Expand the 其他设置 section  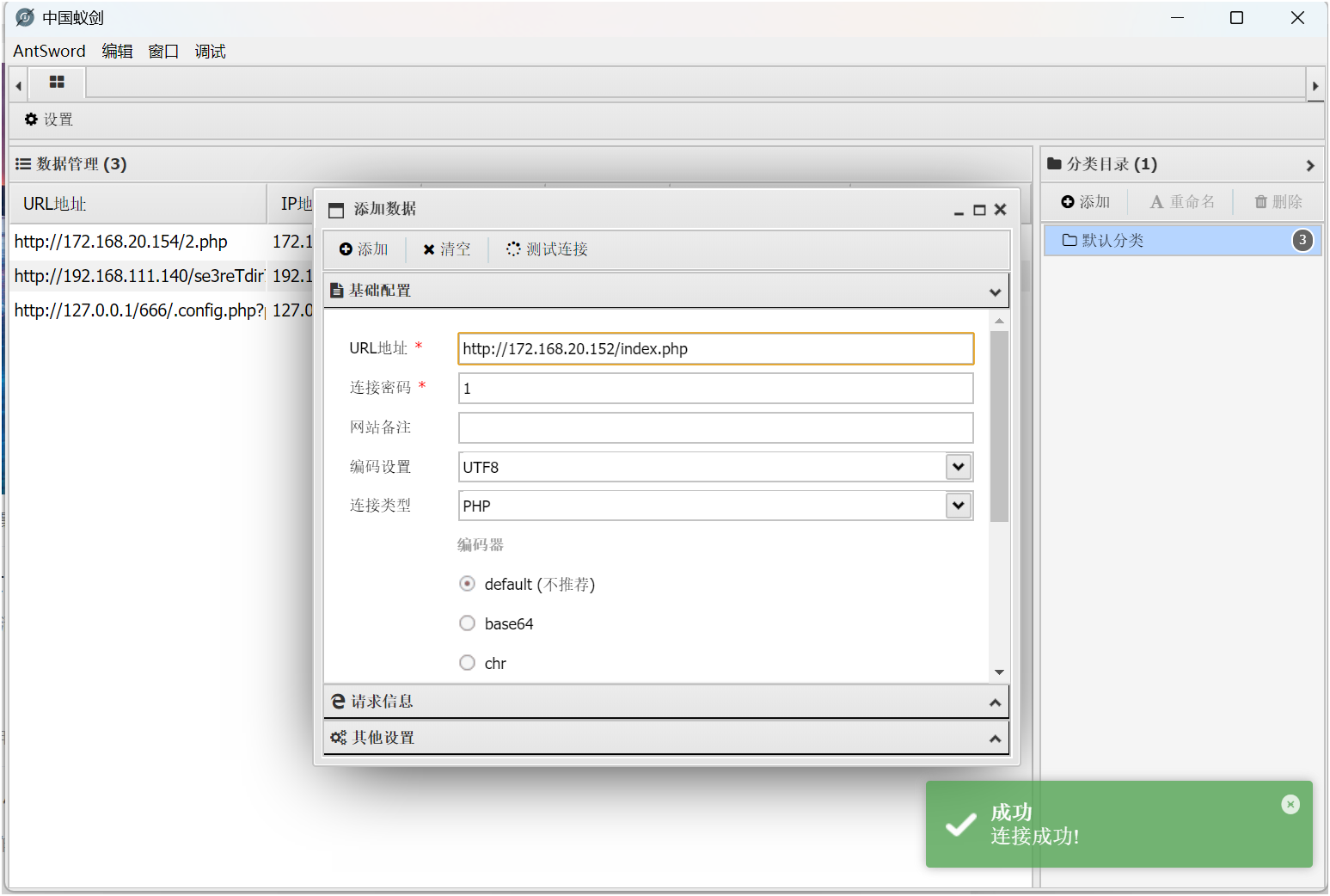[x=995, y=739]
